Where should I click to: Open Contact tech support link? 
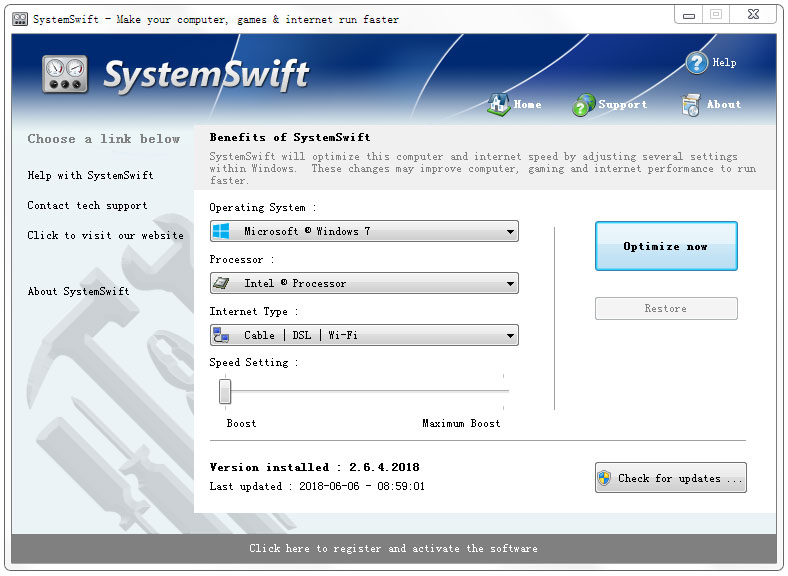[x=87, y=206]
